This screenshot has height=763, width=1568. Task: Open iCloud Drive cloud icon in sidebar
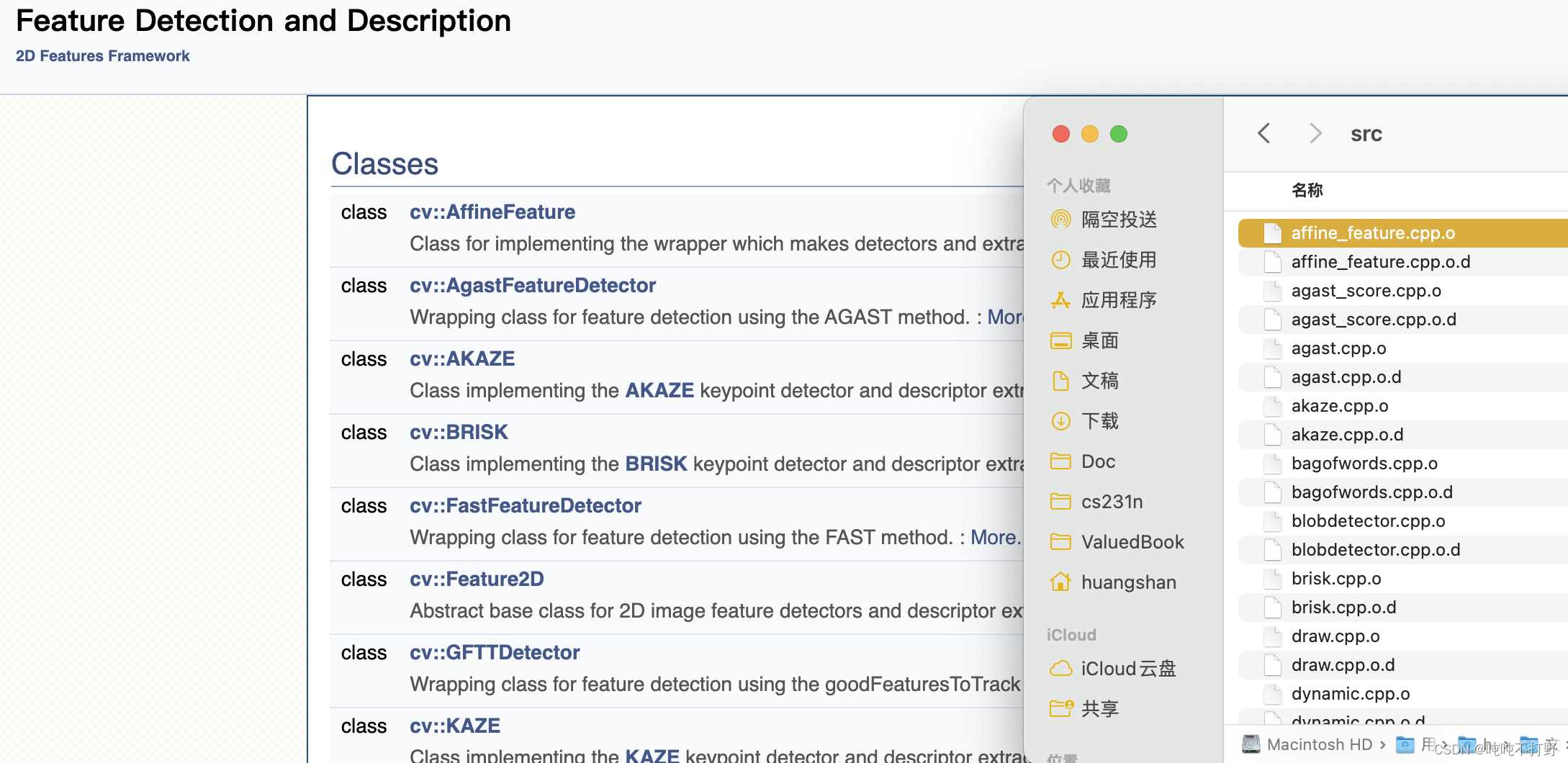(x=1060, y=669)
